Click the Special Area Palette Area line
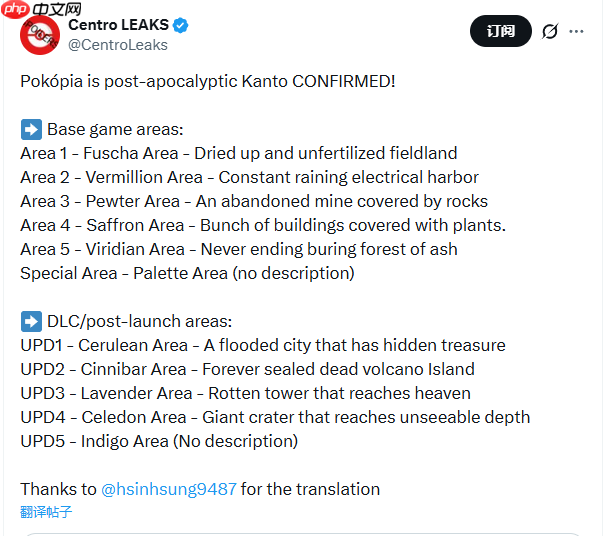The width and height of the screenshot is (603, 536). [187, 273]
